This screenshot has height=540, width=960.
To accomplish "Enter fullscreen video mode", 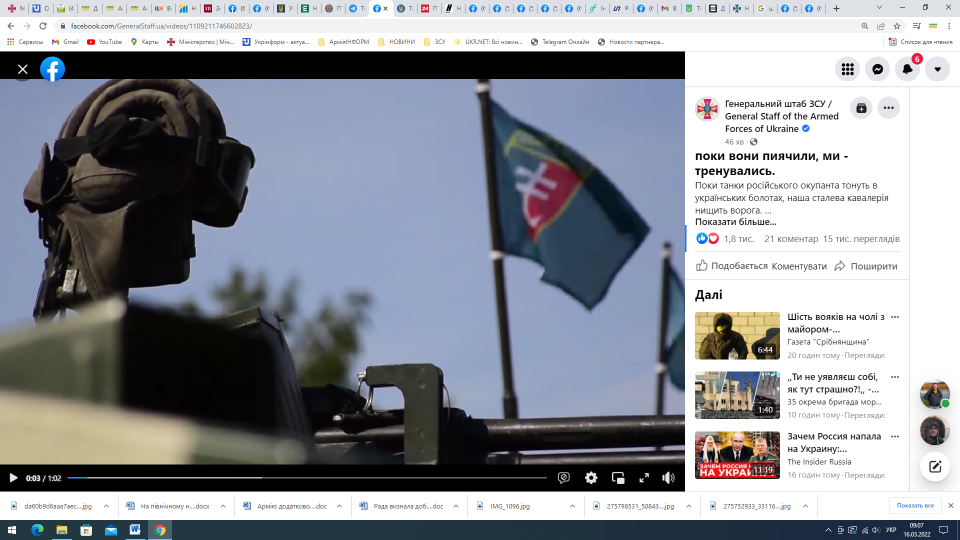I will tap(644, 478).
